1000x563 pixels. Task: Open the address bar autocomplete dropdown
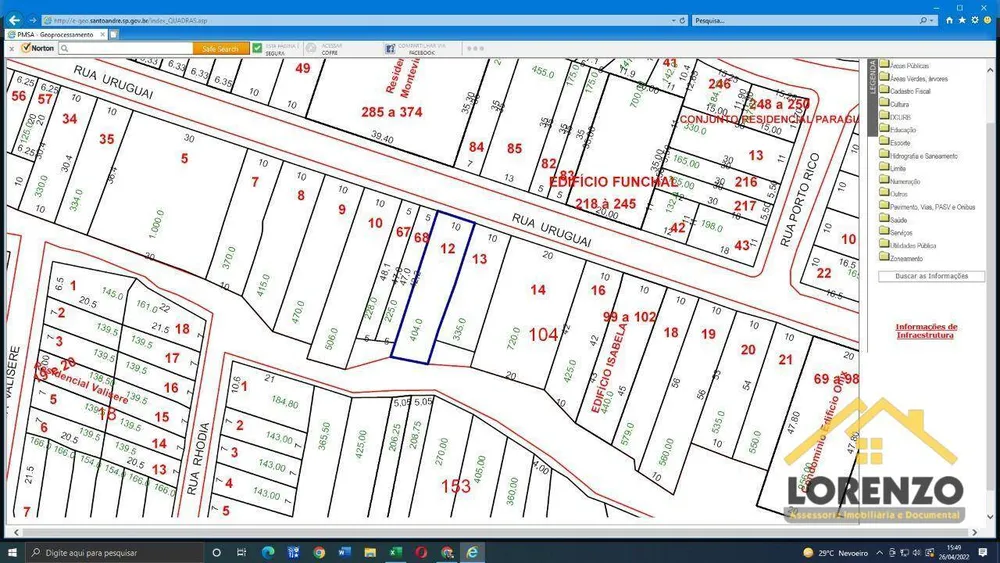[x=673, y=20]
